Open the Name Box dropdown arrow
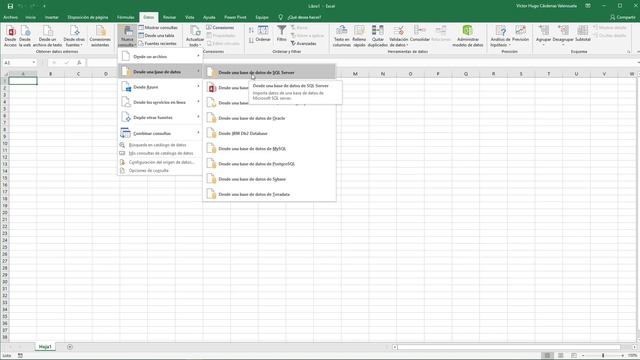This screenshot has height=360, width=640. coord(34,62)
